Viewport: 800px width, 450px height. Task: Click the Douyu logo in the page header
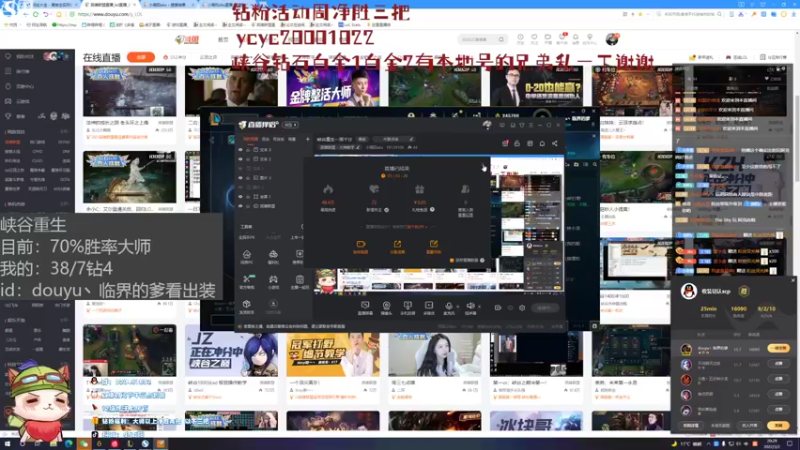(x=187, y=39)
